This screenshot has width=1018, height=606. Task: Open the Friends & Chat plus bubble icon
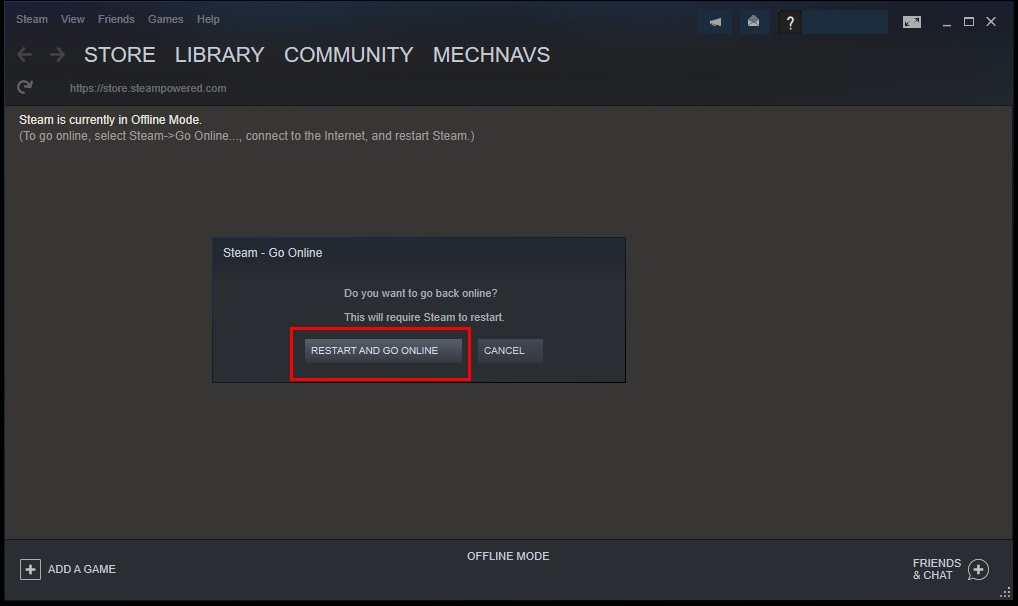(x=978, y=570)
